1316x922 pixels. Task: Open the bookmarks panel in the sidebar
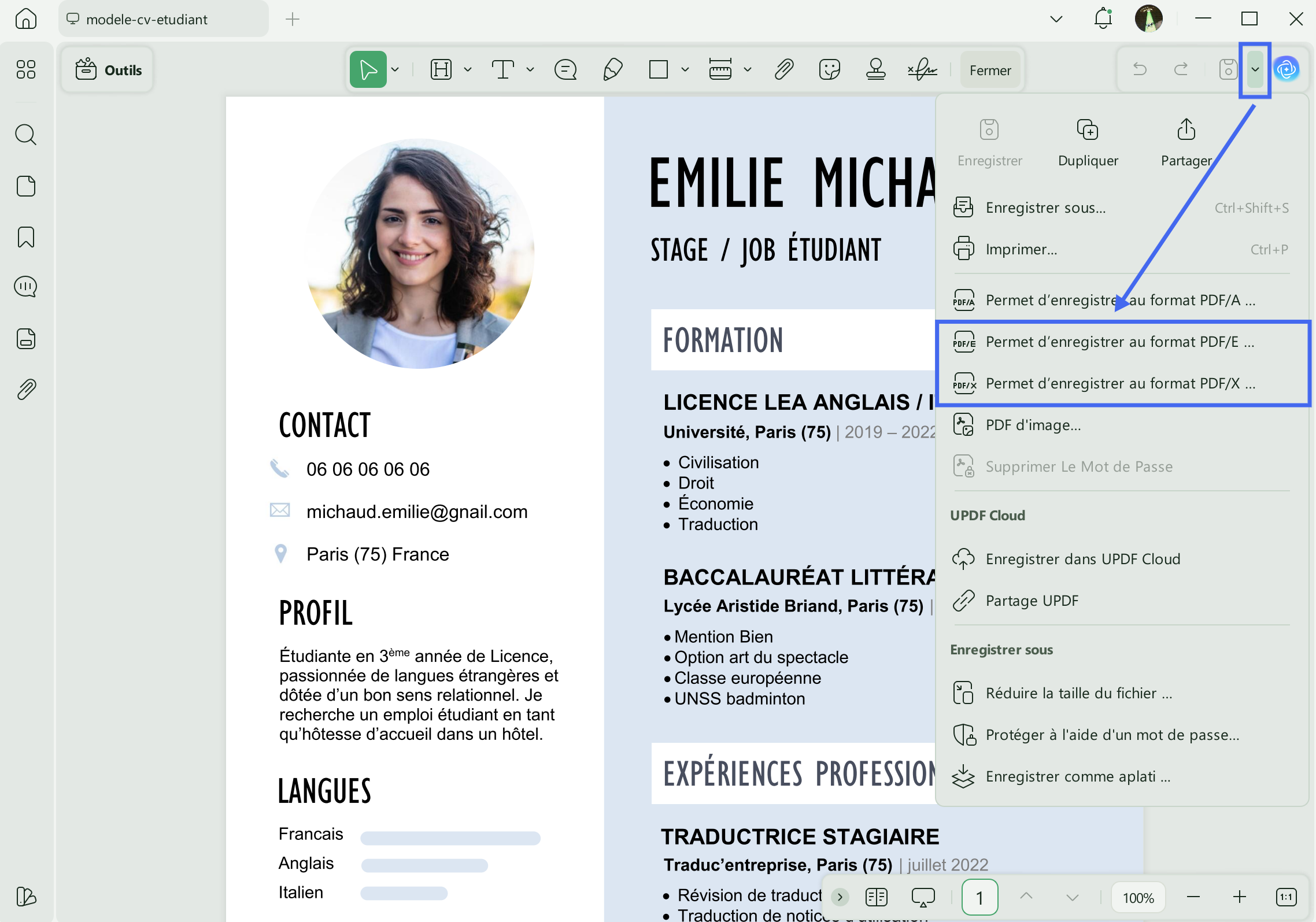tap(25, 237)
